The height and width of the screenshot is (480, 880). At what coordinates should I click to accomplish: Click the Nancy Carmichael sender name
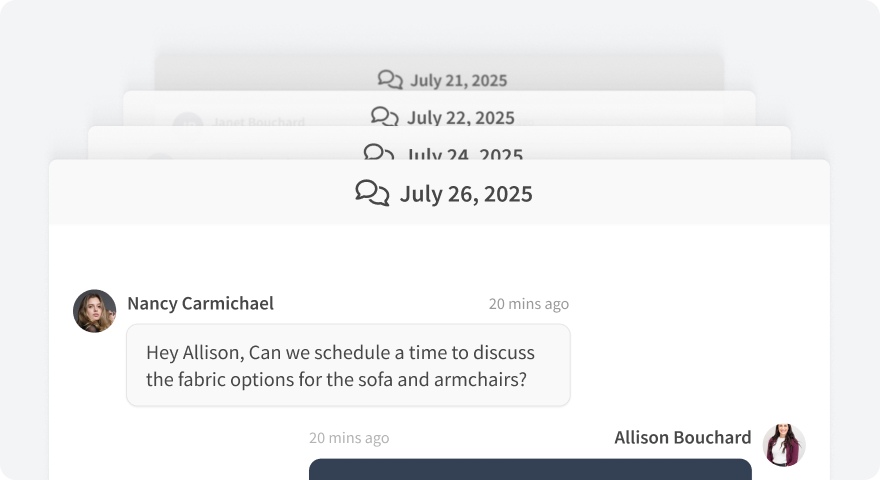click(x=200, y=303)
